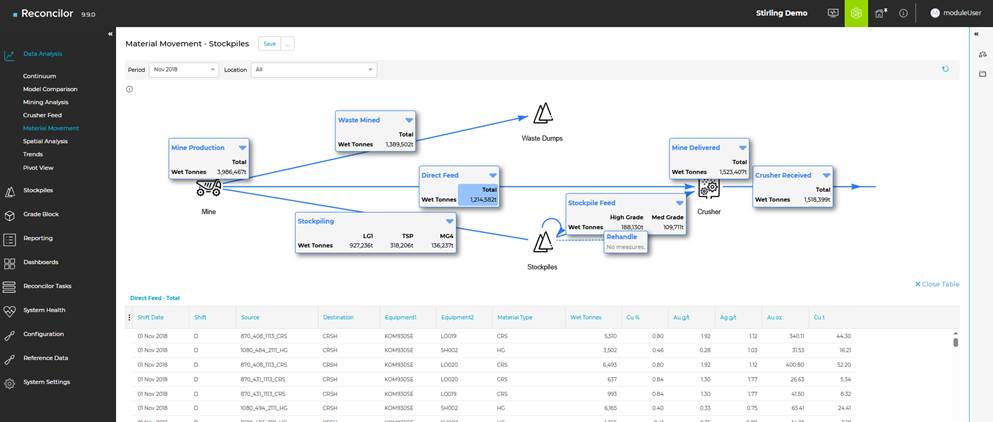The image size is (993, 422).
Task: Click the refresh icon above the diagram
Action: (945, 69)
